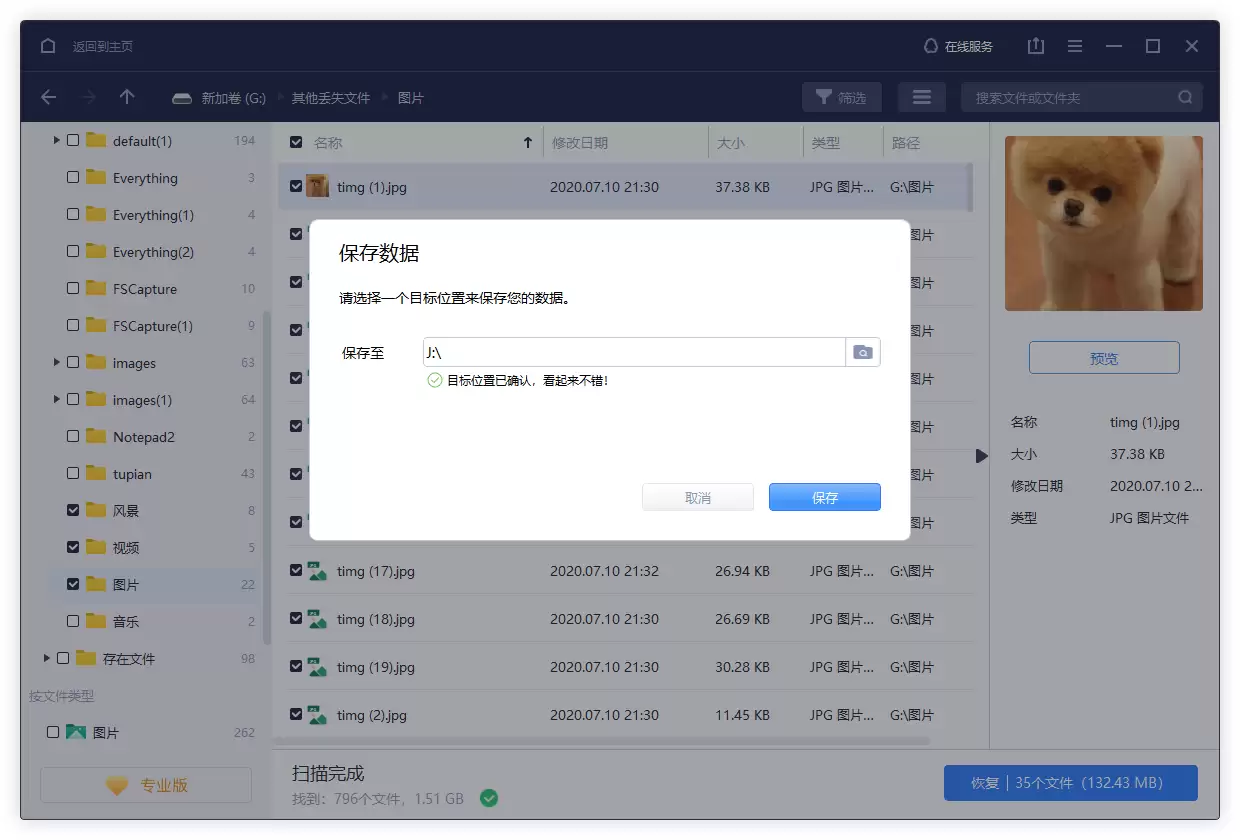Cancel the save dialog via 取消
This screenshot has width=1240, height=840.
pos(697,497)
